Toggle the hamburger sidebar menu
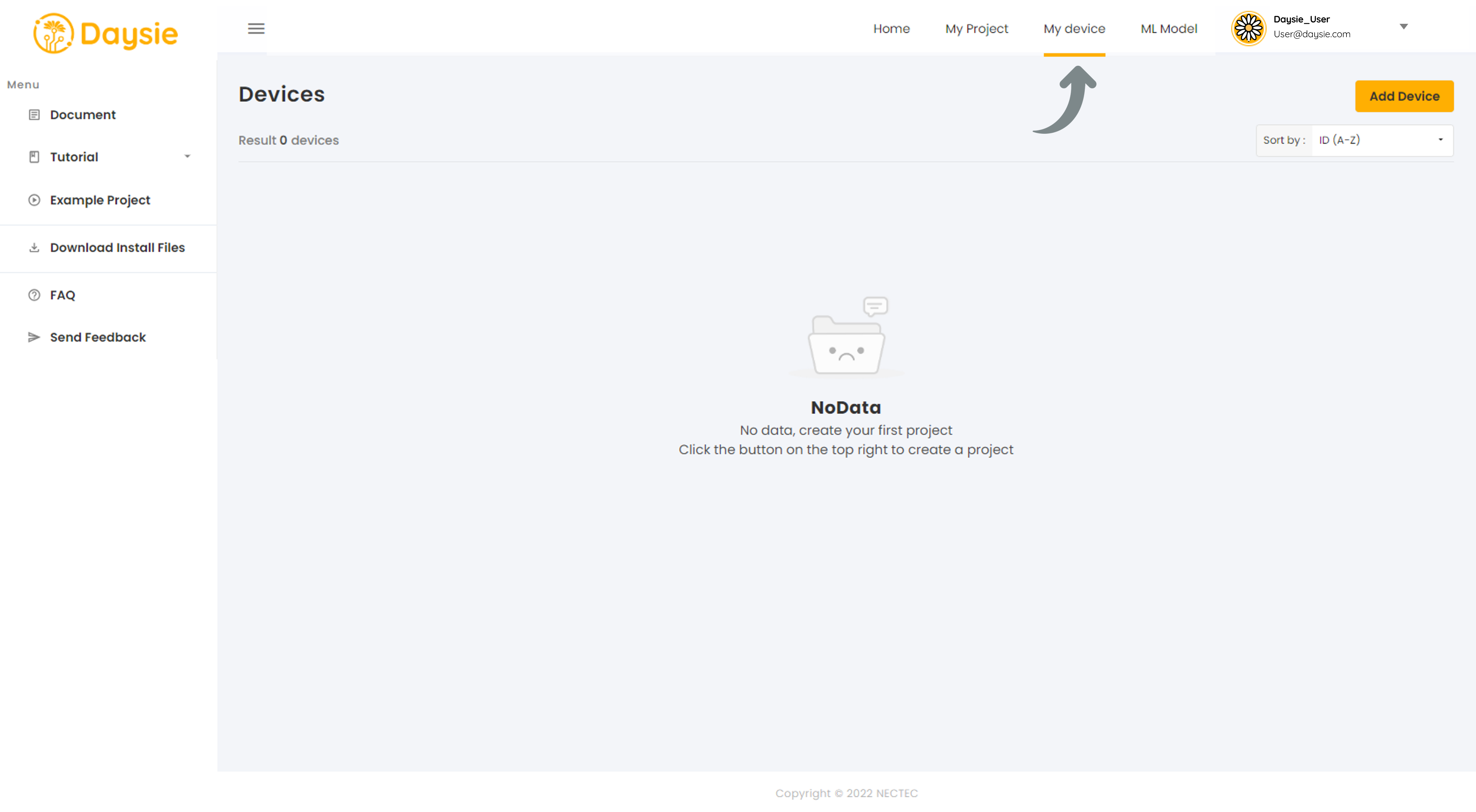Viewport: 1476px width, 812px height. click(256, 28)
